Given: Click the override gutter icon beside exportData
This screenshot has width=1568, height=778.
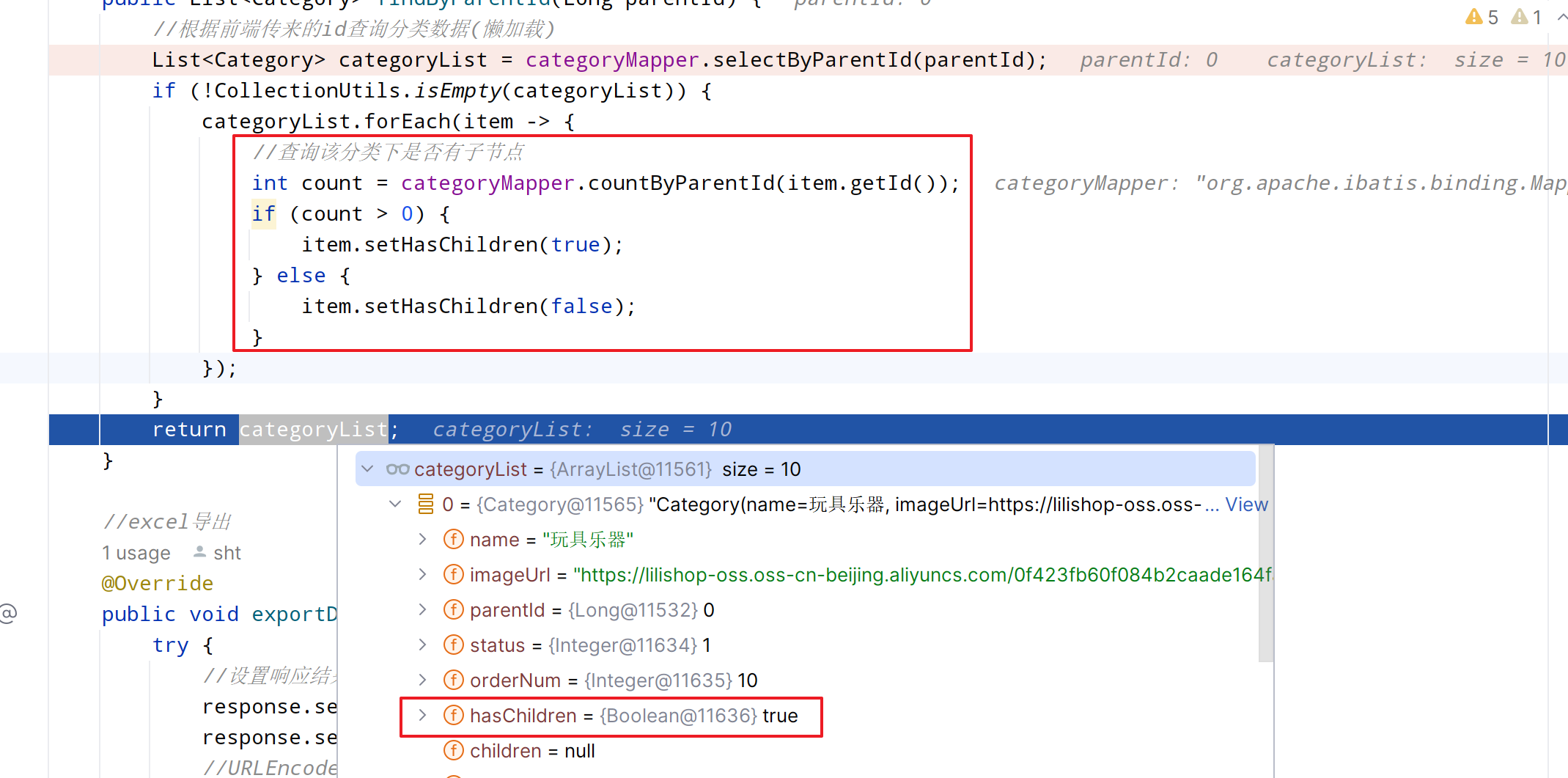Looking at the screenshot, I should [x=8, y=614].
